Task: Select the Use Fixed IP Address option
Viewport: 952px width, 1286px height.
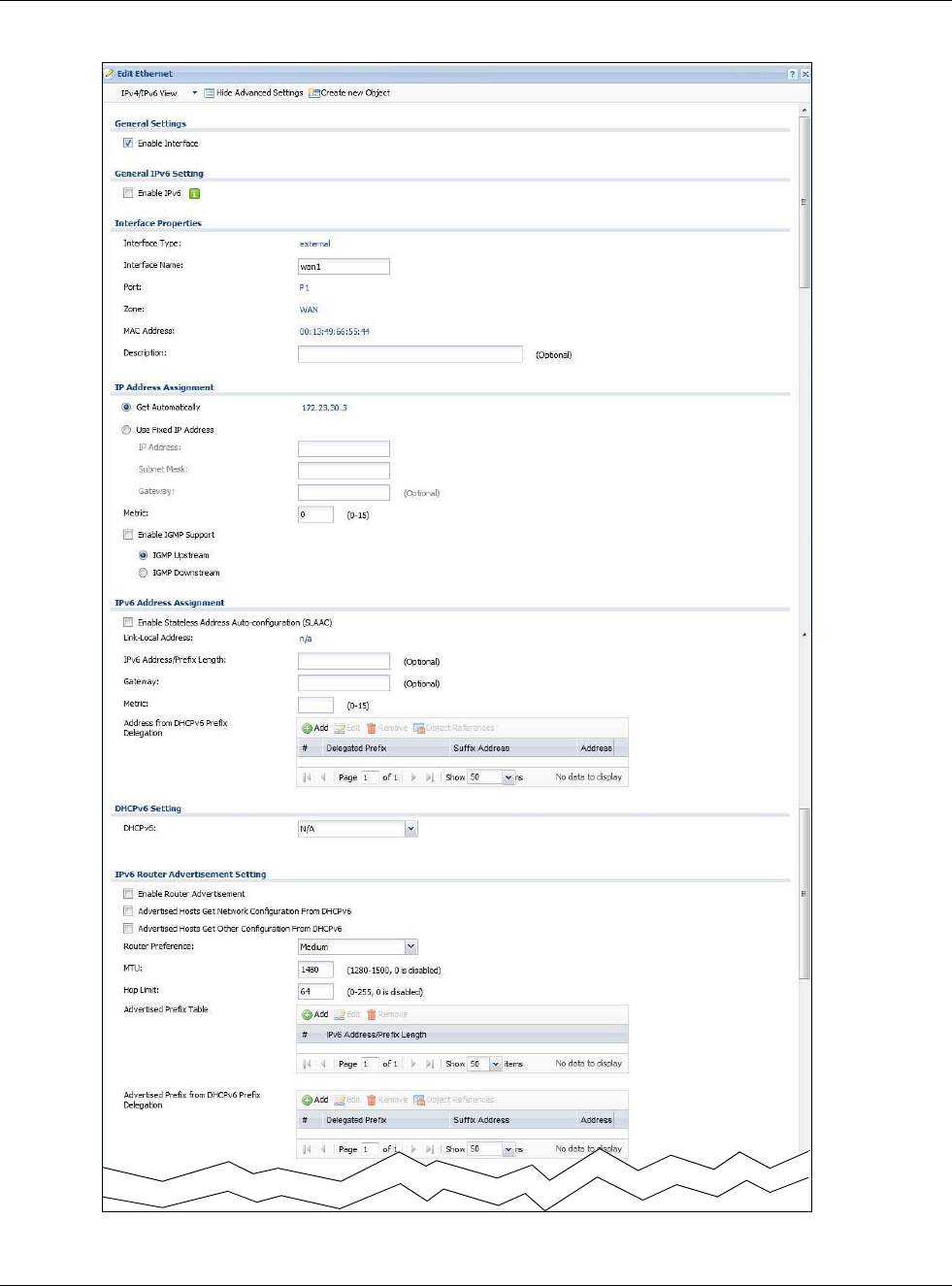Action: tap(126, 430)
